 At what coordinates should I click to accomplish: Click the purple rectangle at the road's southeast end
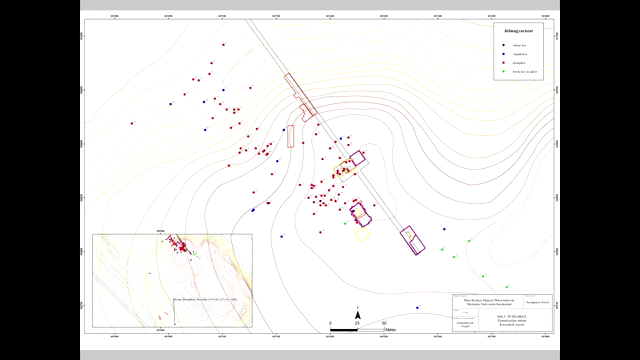412,240
